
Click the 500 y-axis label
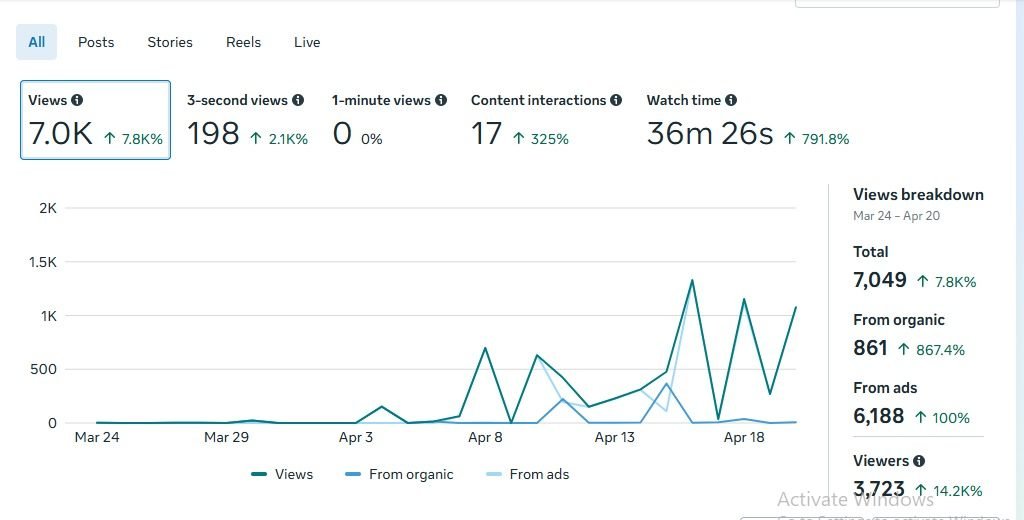[44, 369]
